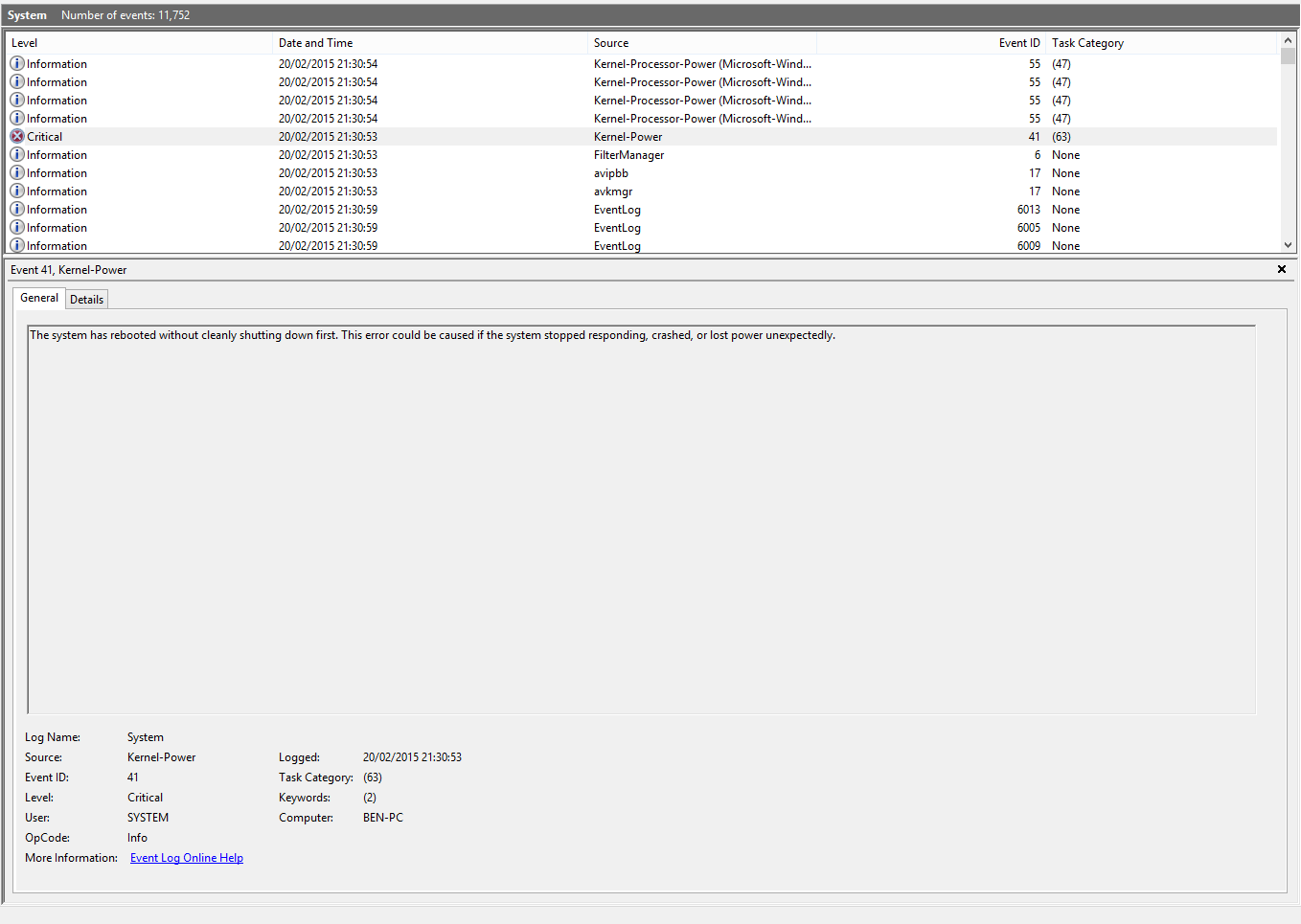Click the events list scroll down arrow
1301x924 pixels.
(x=1288, y=245)
